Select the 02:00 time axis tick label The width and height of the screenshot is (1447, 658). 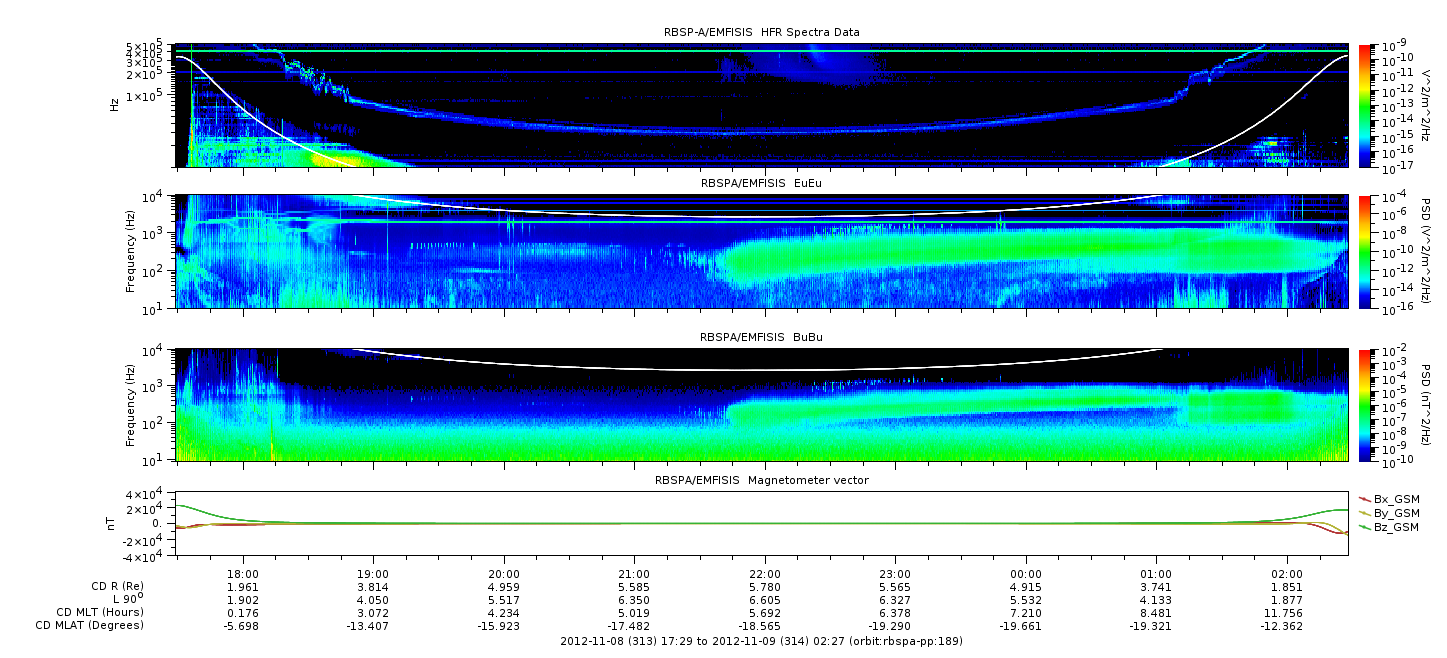click(x=1287, y=574)
